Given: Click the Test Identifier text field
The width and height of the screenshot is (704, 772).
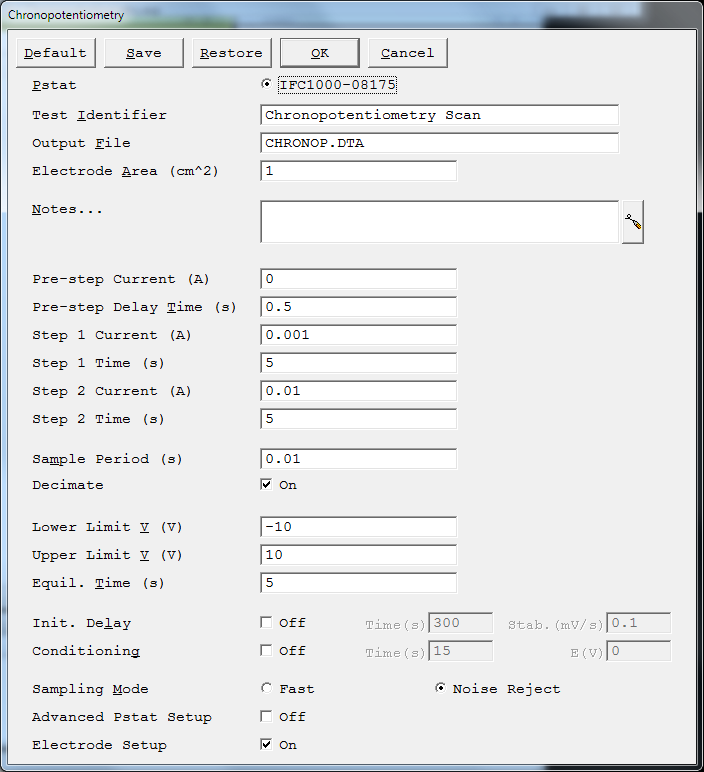Looking at the screenshot, I should point(439,115).
